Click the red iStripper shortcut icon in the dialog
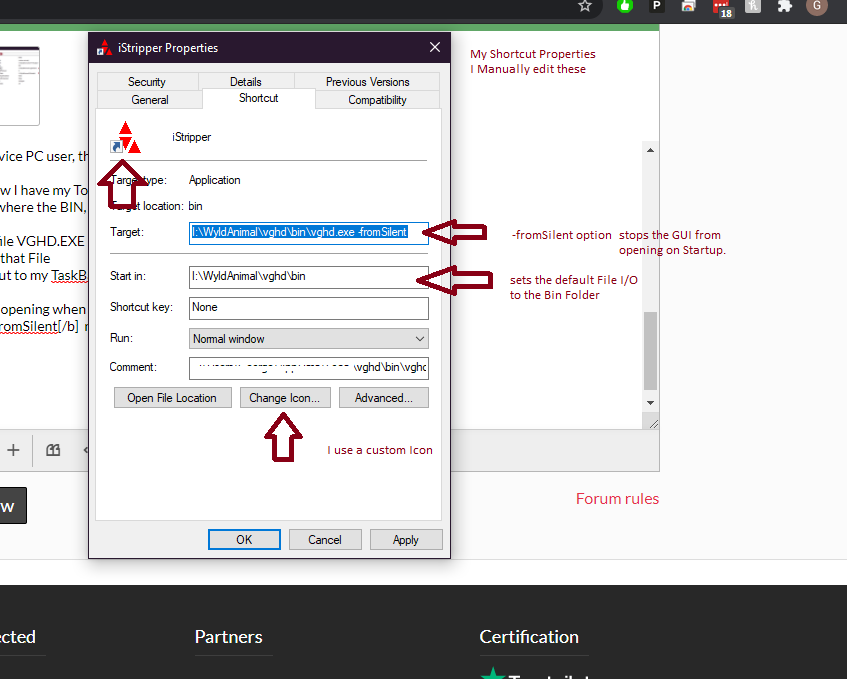Viewport: 847px width, 679px height. [x=126, y=138]
